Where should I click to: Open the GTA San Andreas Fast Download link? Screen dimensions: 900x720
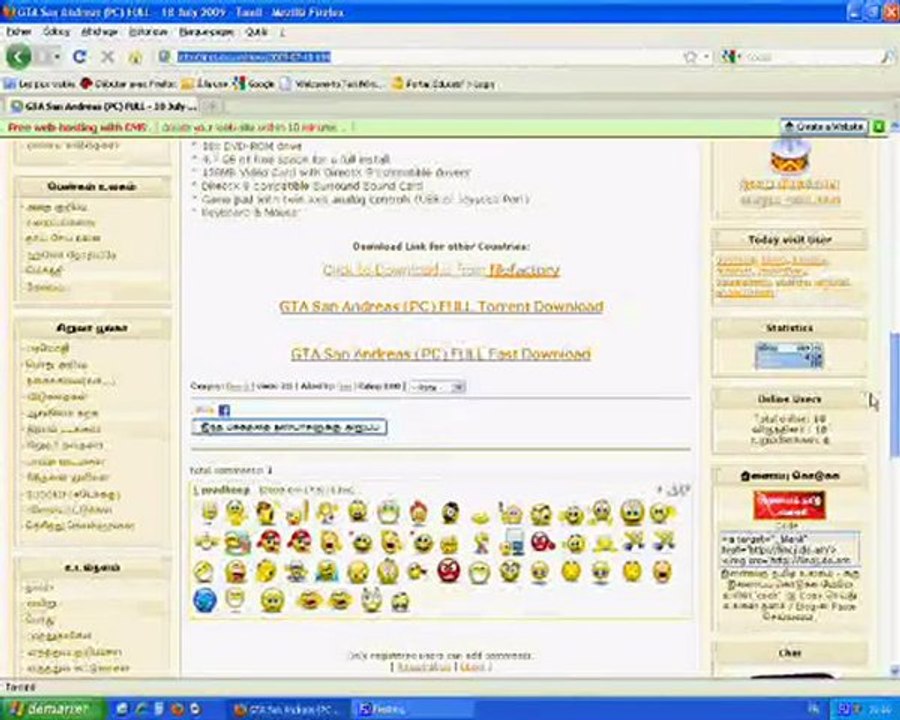(441, 354)
